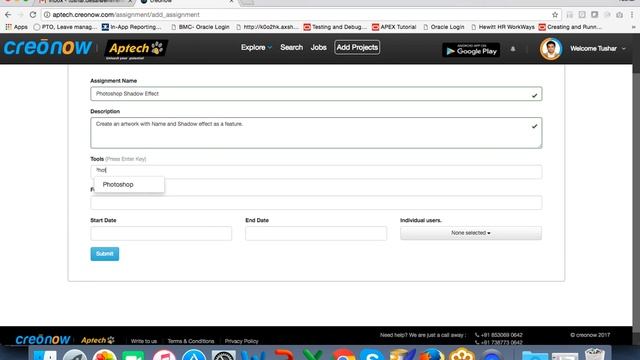Open Firefox in the dock

[432, 355]
